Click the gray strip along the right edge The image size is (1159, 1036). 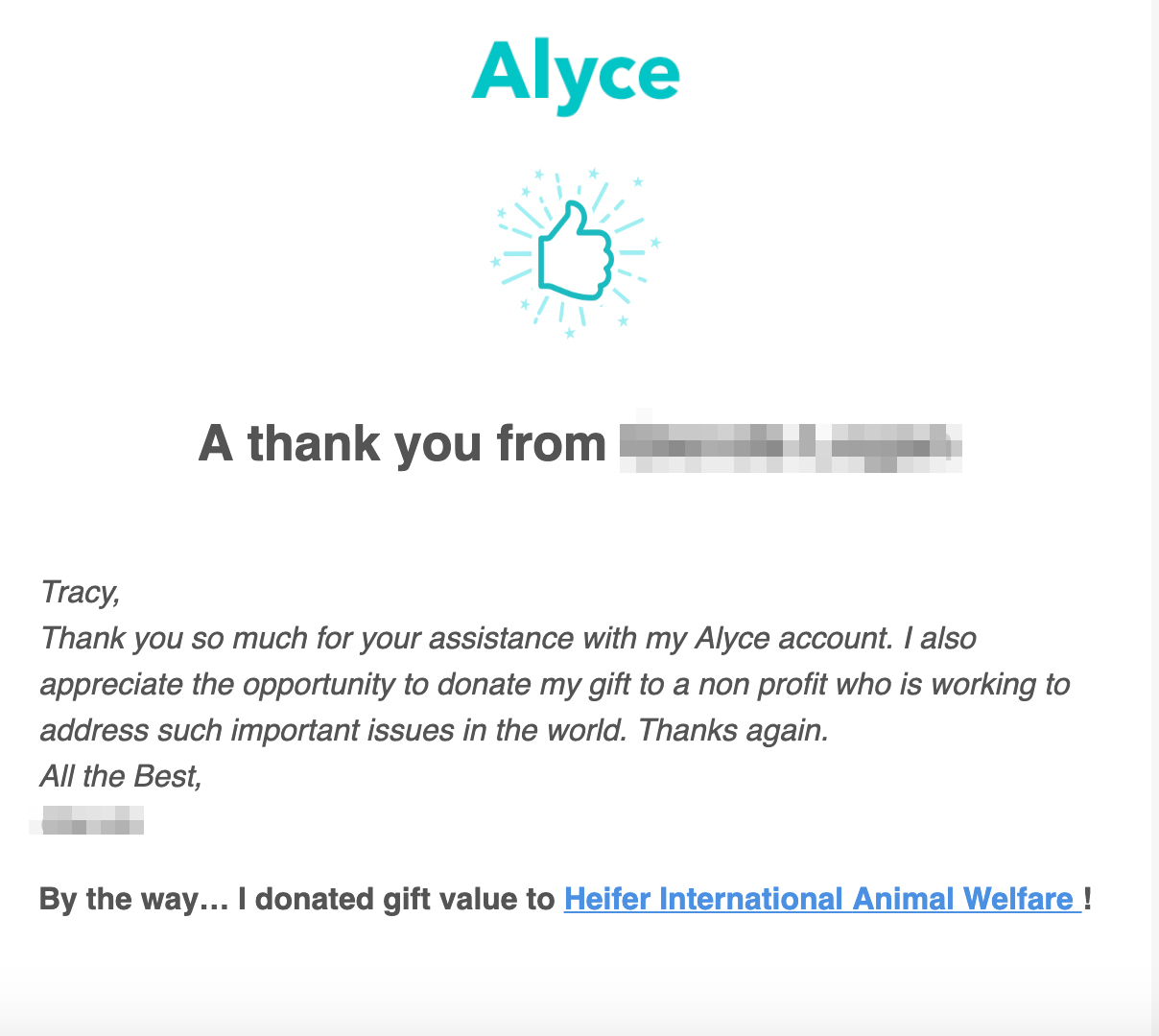[x=1155, y=518]
